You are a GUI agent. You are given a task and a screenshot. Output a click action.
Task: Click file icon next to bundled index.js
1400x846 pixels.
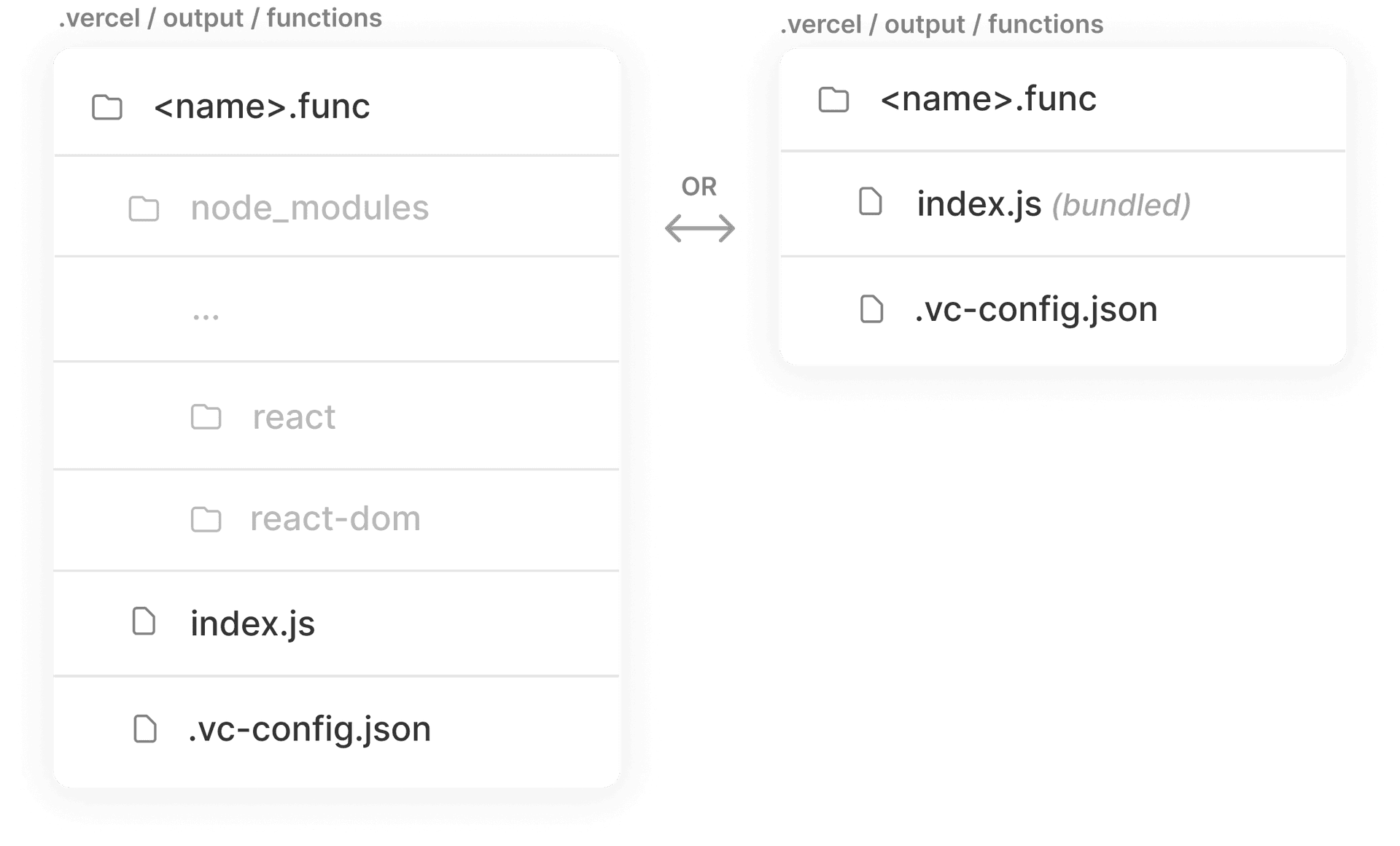(871, 202)
